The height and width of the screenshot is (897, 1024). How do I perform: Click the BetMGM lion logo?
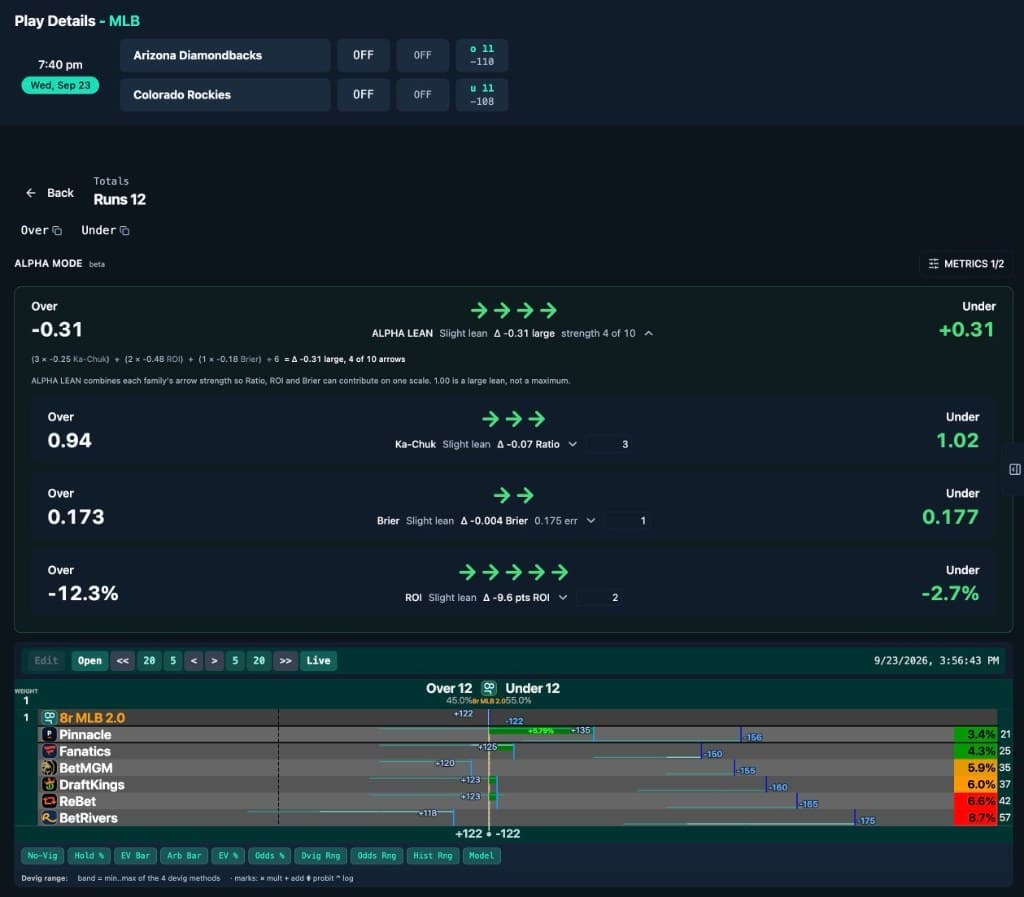coord(49,768)
